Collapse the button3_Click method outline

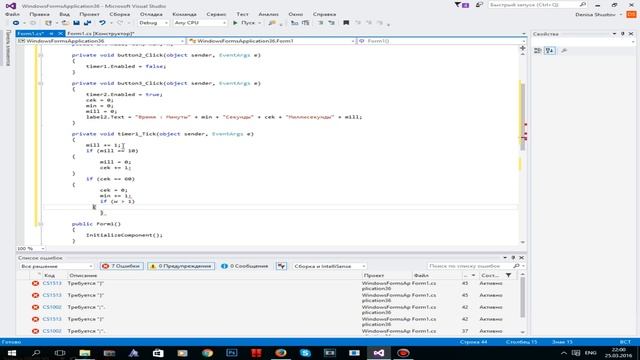click(40, 83)
